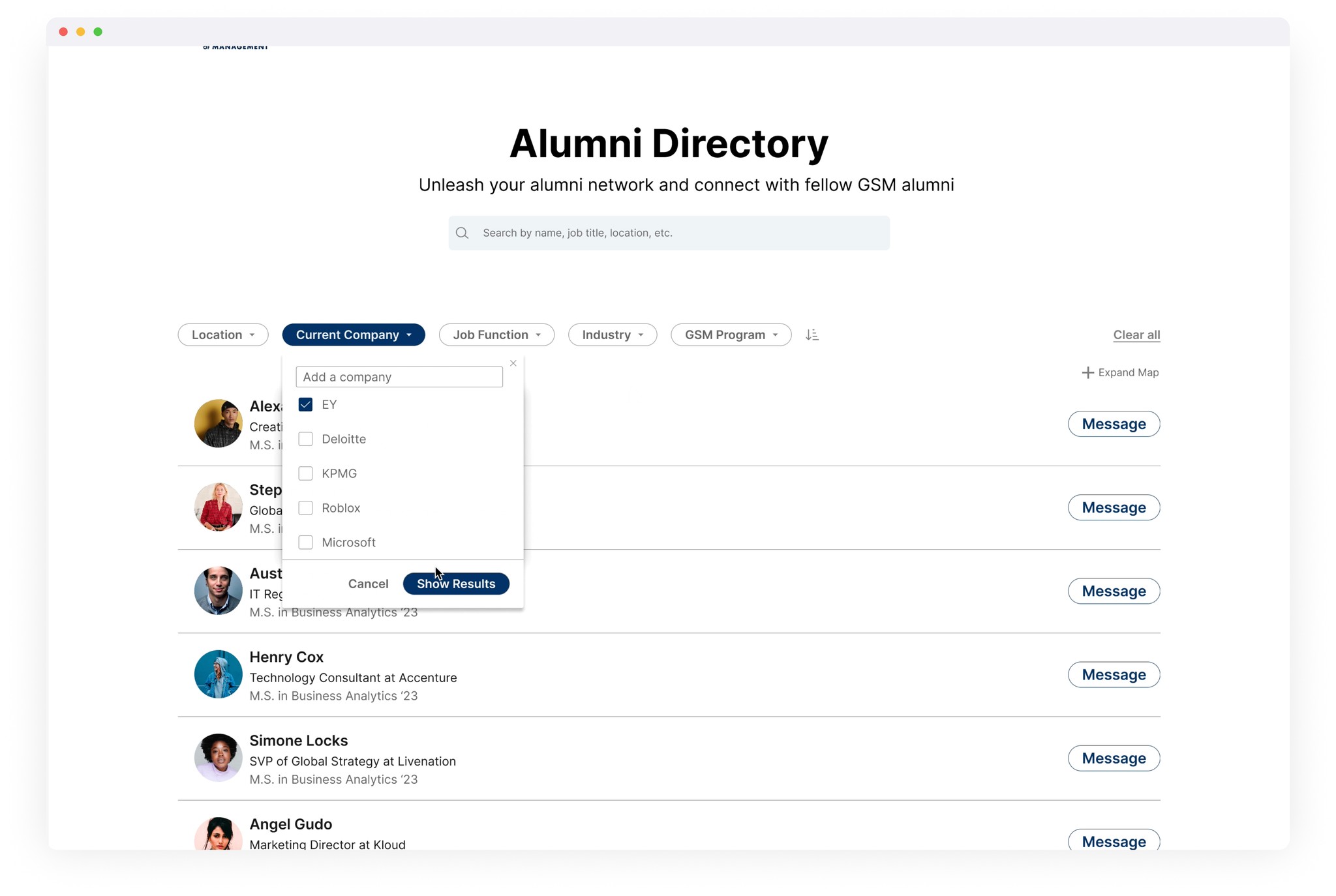This screenshot has height=896, width=1336.
Task: Close the company filter popup
Action: coord(513,363)
